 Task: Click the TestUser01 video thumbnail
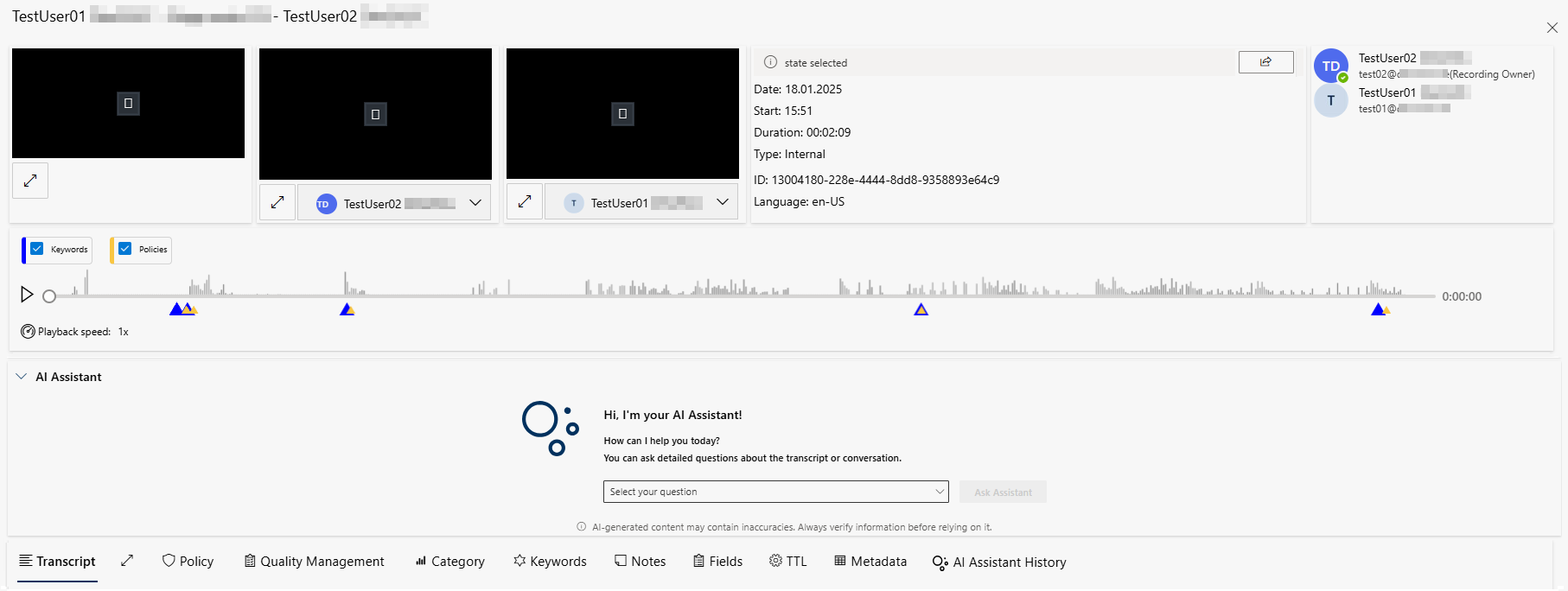(x=622, y=114)
